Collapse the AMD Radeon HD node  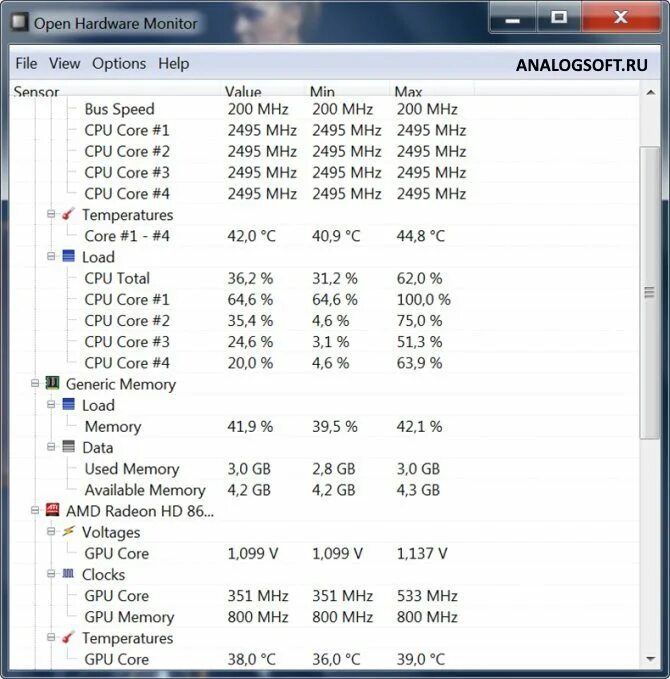pos(35,510)
